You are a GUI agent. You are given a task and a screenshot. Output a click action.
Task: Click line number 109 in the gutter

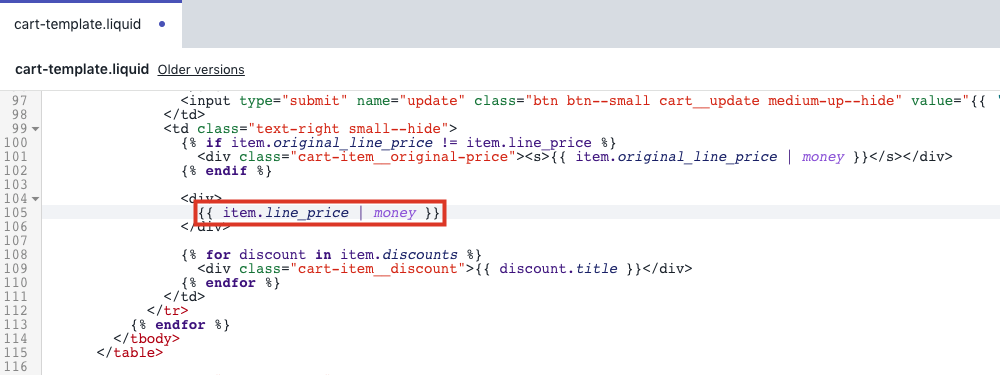click(x=16, y=268)
